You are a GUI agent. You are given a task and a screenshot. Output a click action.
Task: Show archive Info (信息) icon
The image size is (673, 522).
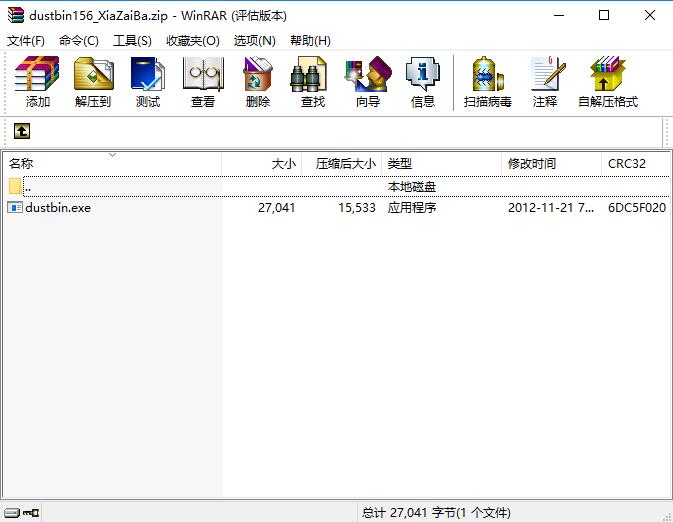(x=423, y=82)
